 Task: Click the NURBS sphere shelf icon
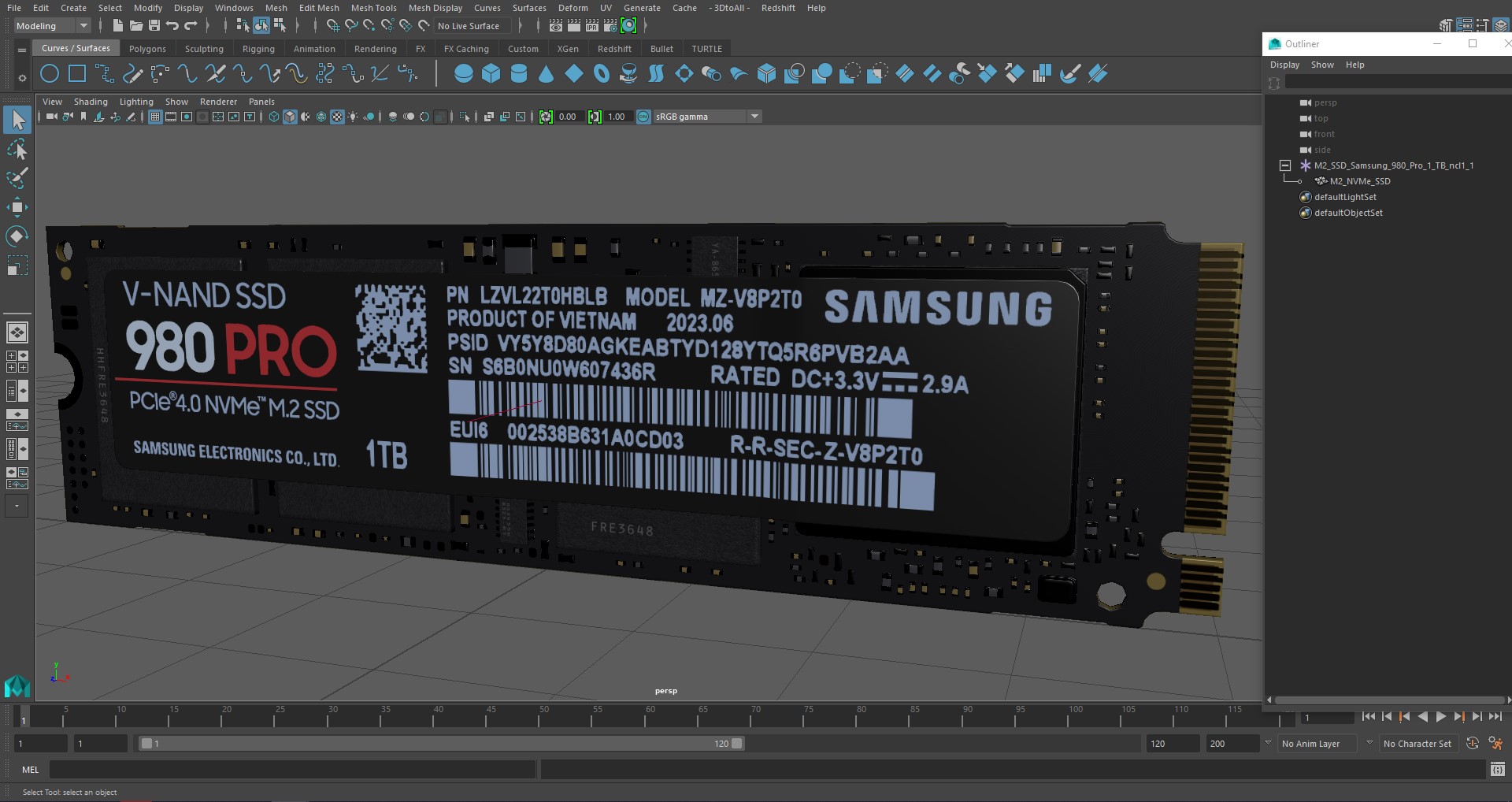[x=464, y=74]
